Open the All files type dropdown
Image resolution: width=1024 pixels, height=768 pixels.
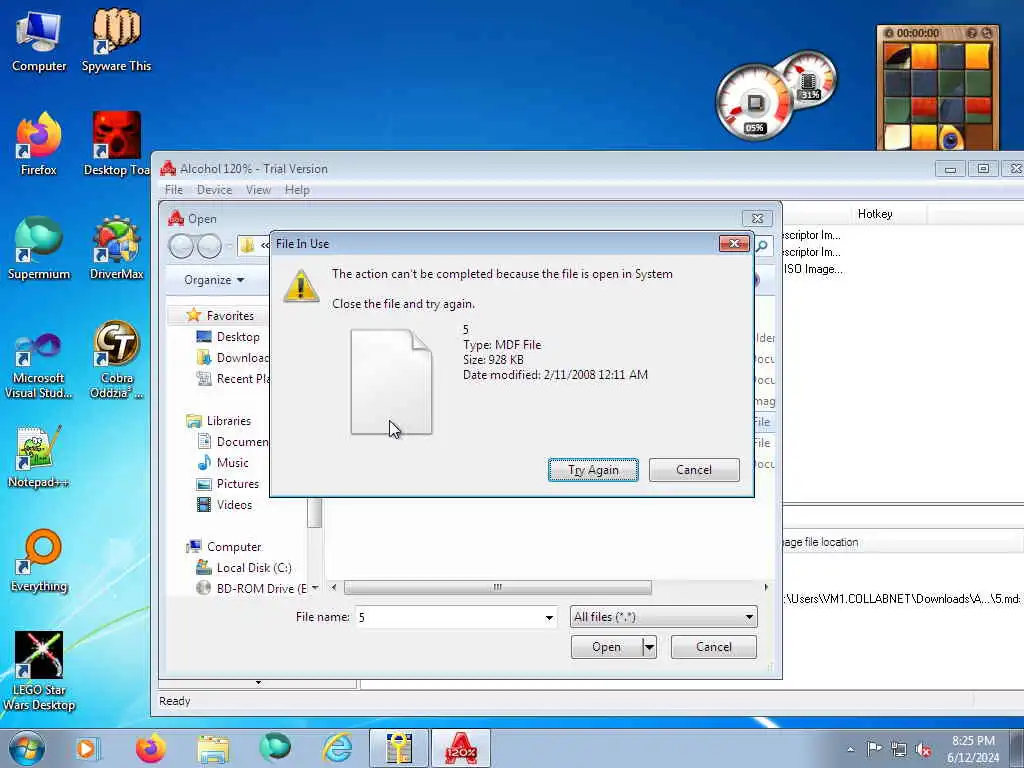(x=664, y=616)
